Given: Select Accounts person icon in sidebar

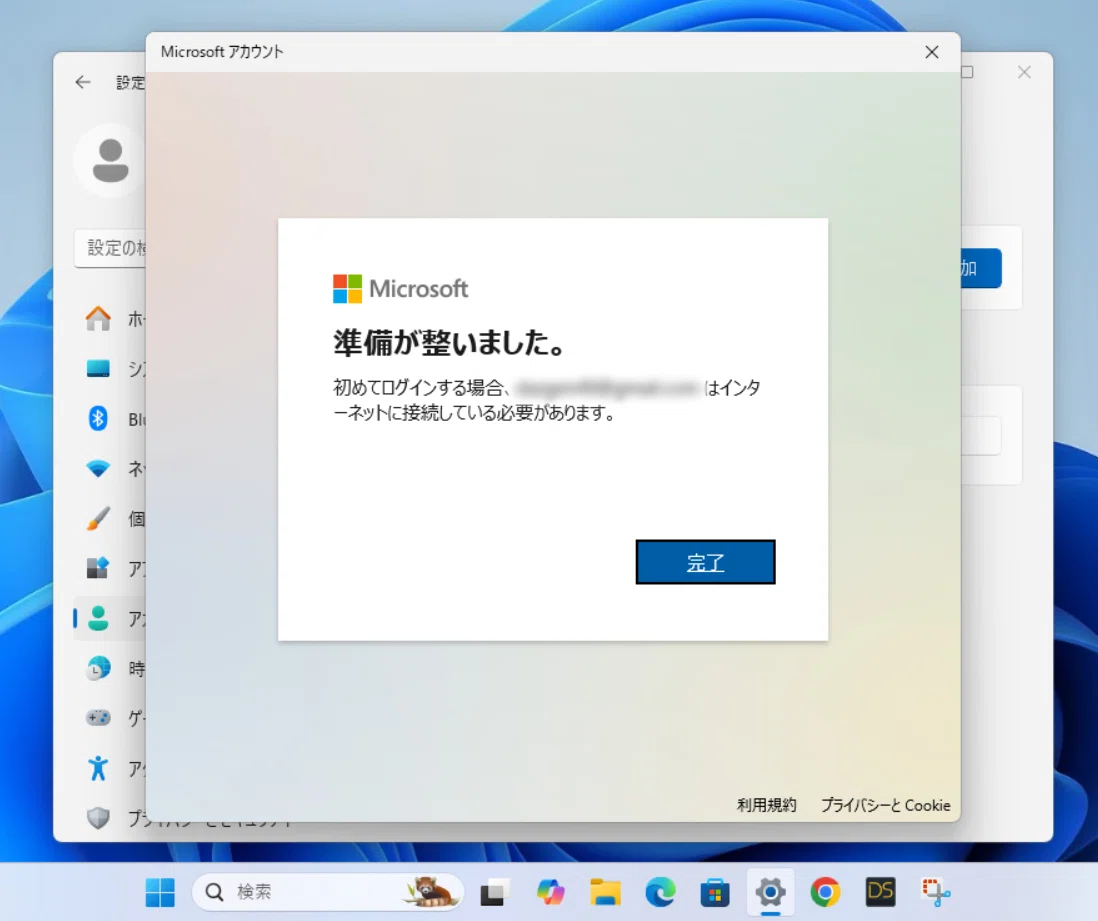Looking at the screenshot, I should [98, 618].
